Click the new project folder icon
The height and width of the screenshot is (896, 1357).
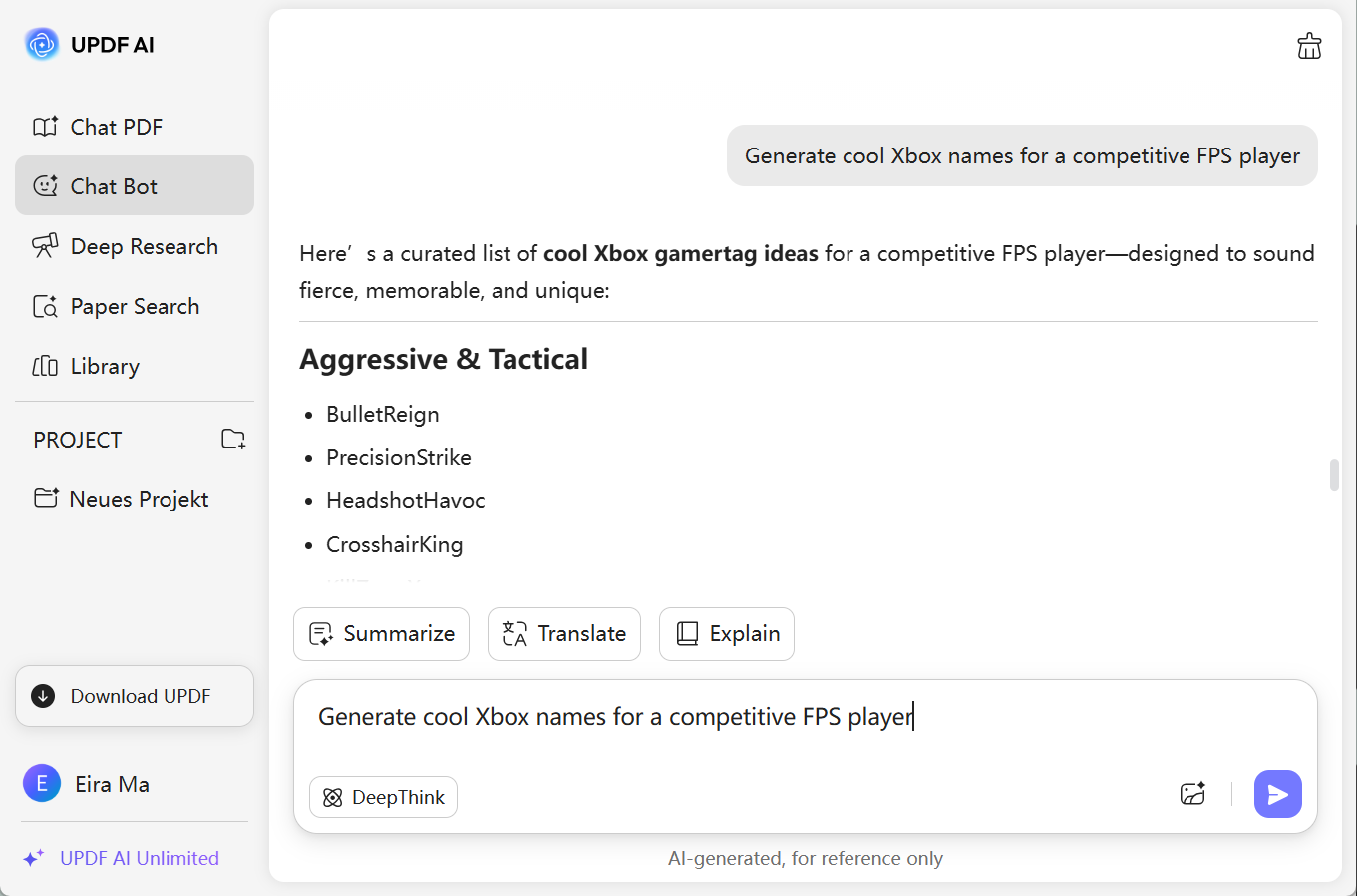pos(233,439)
